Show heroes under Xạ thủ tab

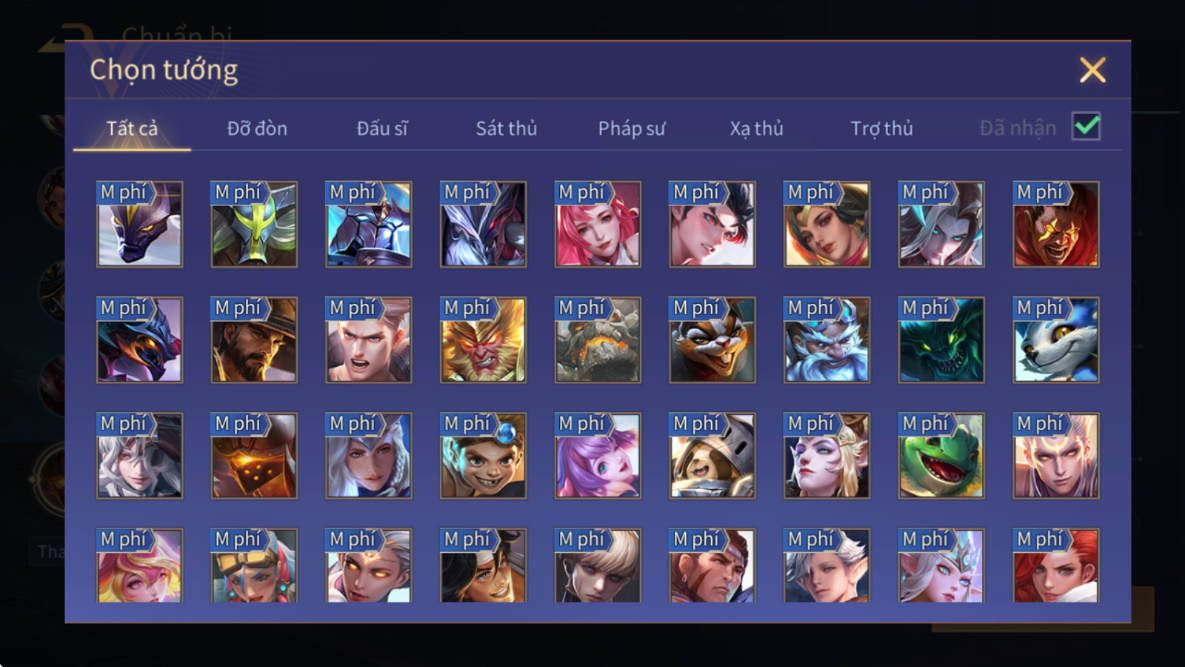coord(756,128)
